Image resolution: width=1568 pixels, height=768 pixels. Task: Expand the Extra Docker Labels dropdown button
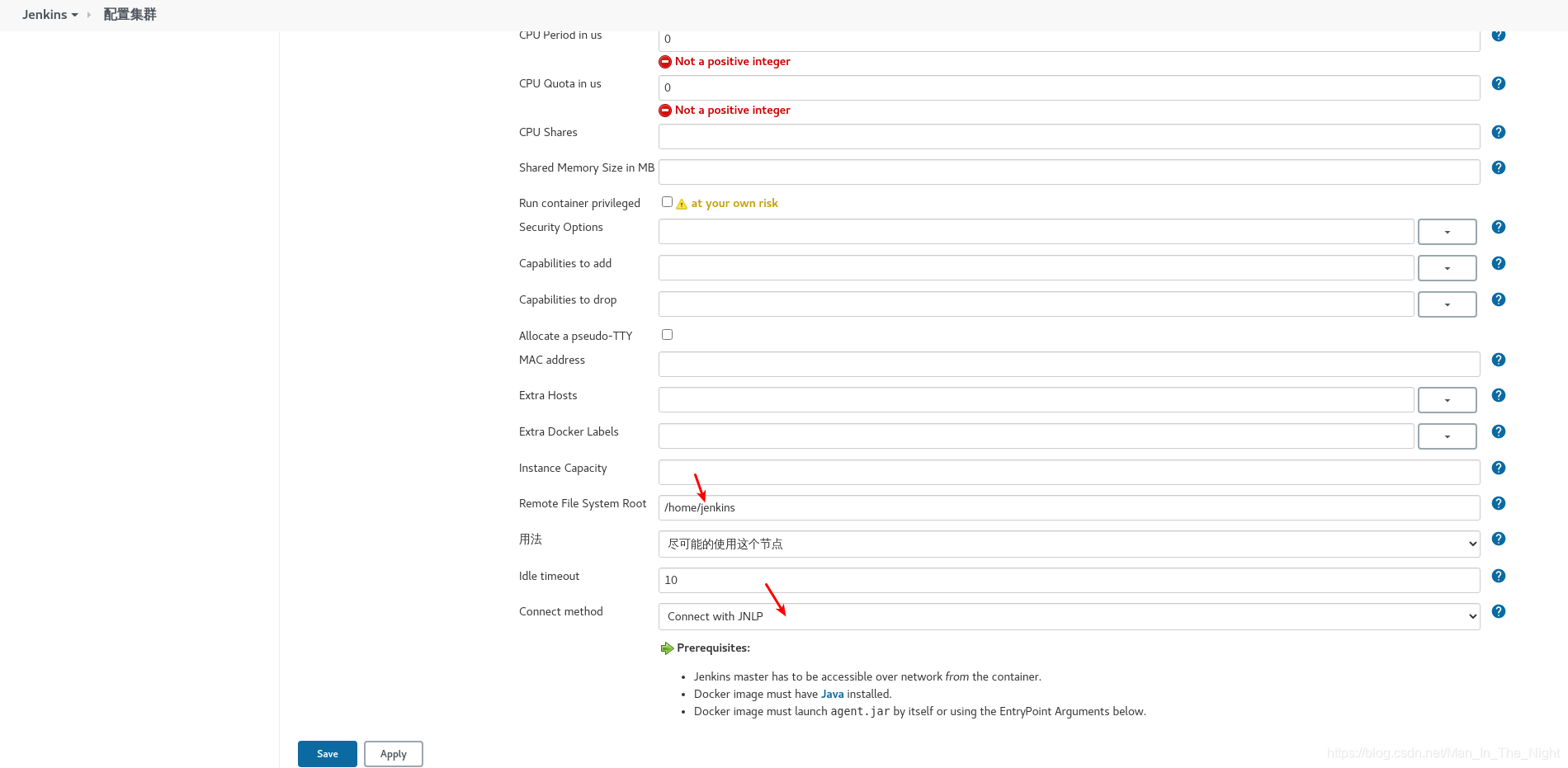point(1448,436)
